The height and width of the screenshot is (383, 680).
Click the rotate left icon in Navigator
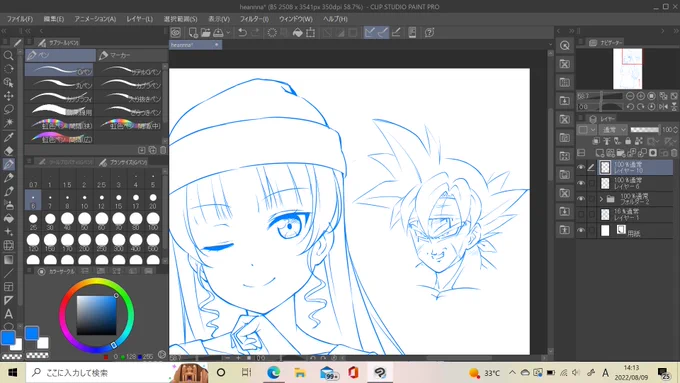[630, 107]
